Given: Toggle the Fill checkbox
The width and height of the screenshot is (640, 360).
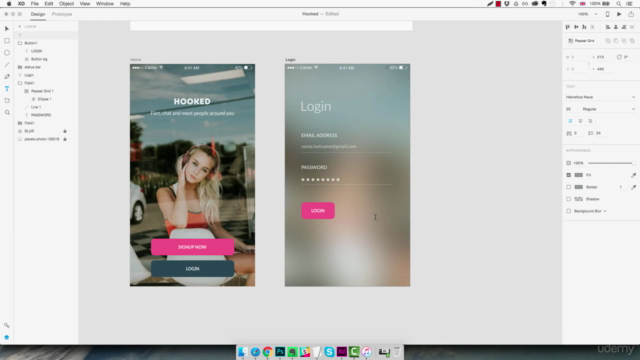Looking at the screenshot, I should 569,175.
